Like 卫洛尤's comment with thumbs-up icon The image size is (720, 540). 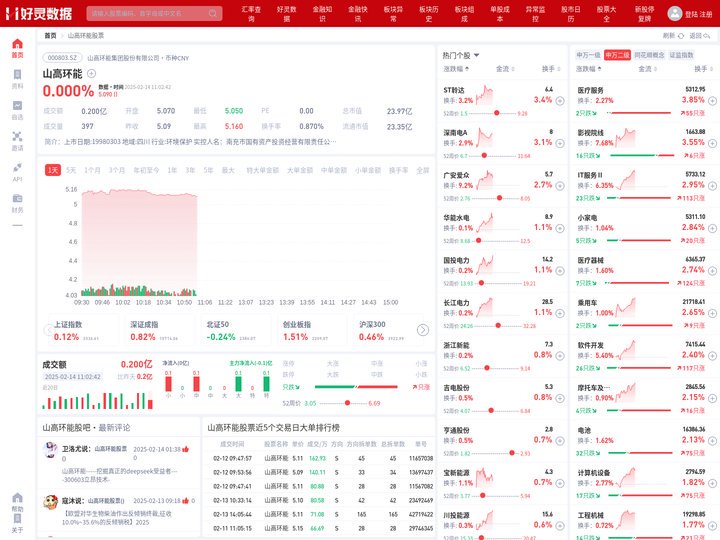click(186, 449)
